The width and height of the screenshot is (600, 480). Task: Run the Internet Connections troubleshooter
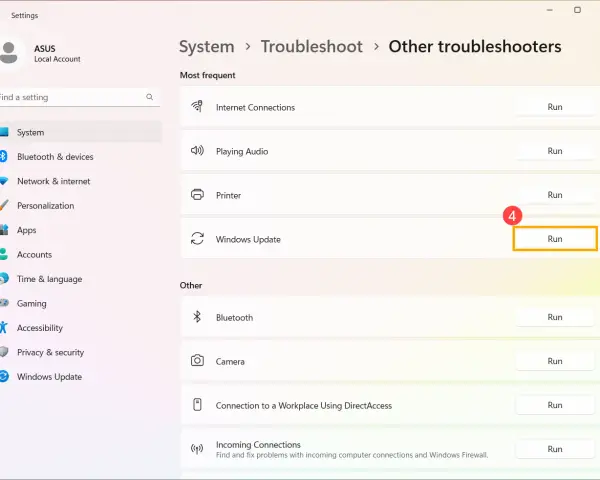coord(554,107)
